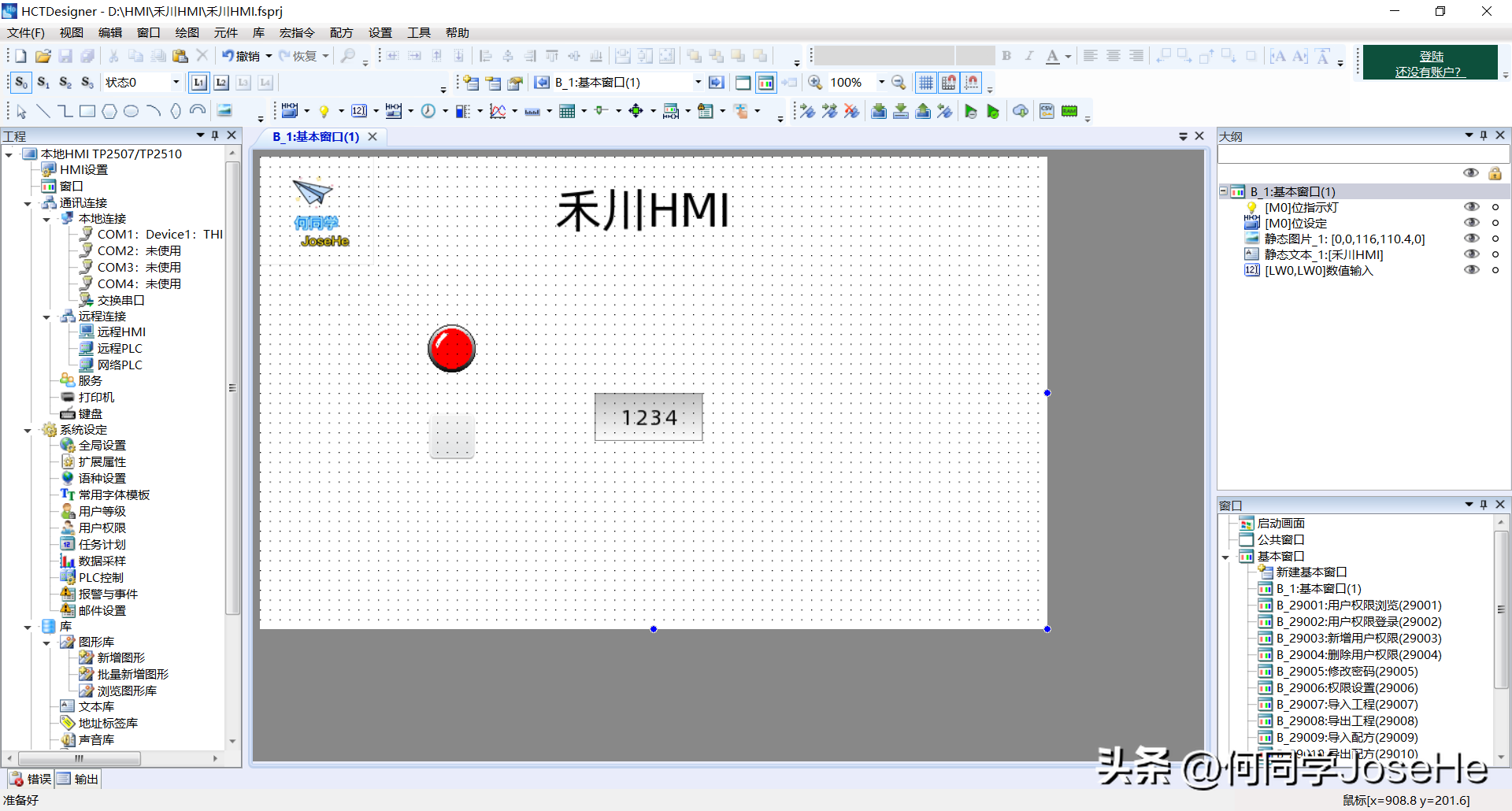Click the zoom in magnifier icon
The width and height of the screenshot is (1512, 811).
(x=815, y=83)
